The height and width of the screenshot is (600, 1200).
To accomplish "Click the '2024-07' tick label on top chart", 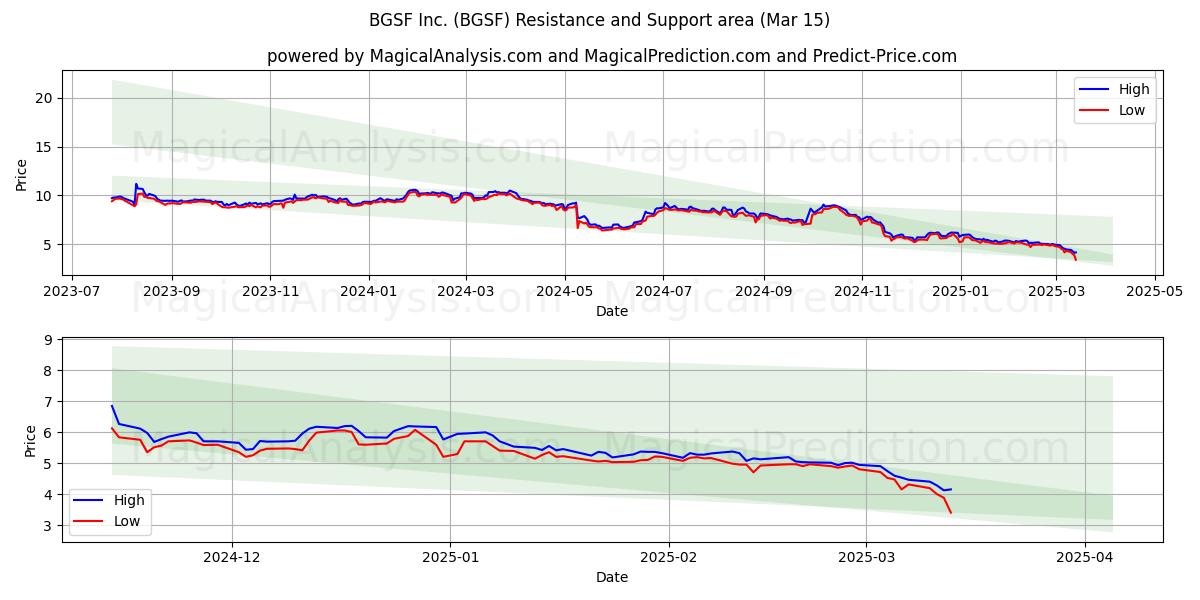I will click(663, 291).
